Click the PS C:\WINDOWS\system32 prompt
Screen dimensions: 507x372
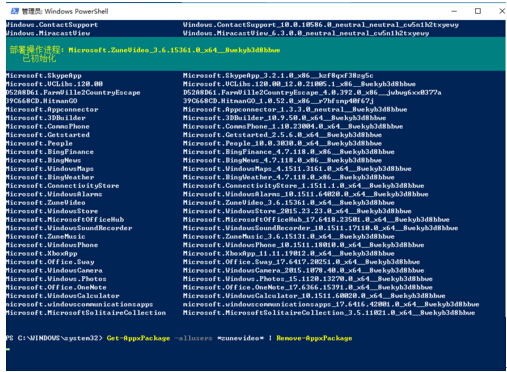tap(54, 338)
